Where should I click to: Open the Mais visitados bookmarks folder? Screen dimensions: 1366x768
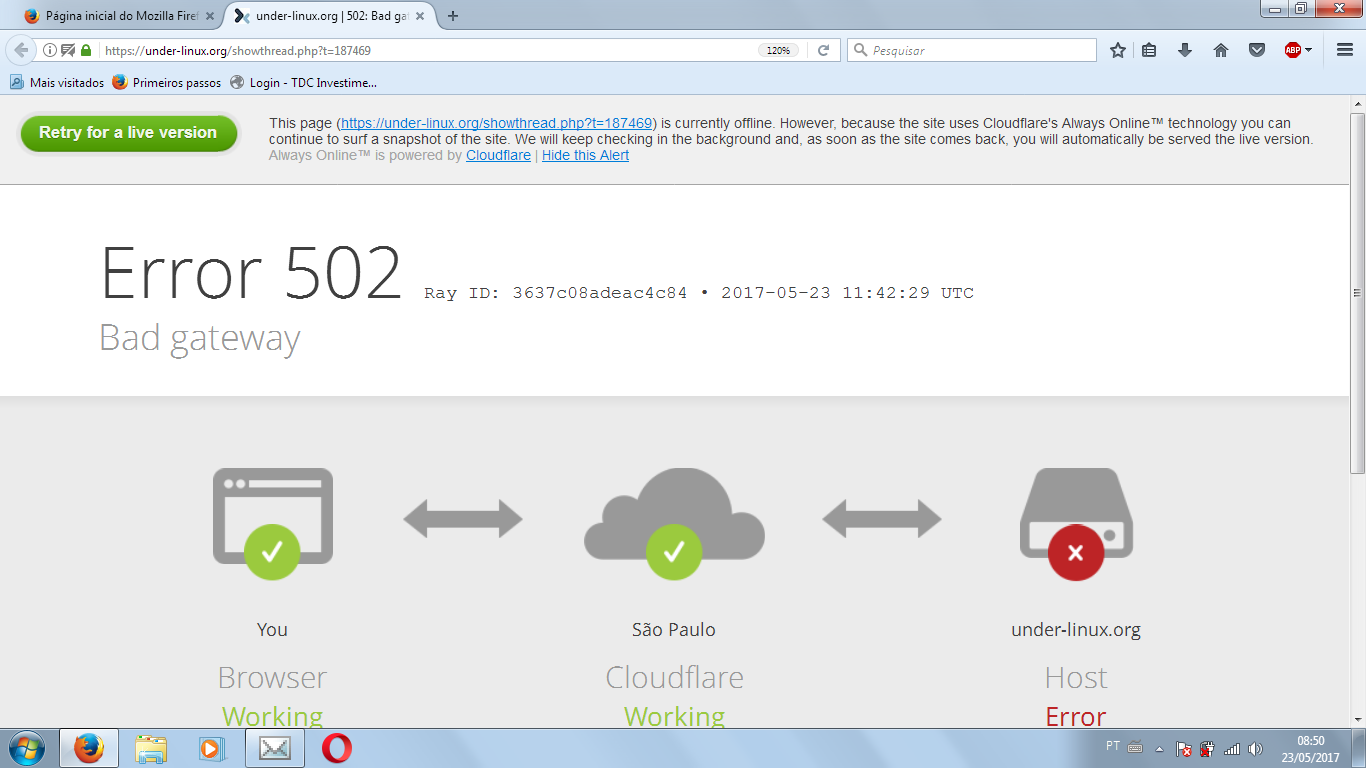point(57,83)
